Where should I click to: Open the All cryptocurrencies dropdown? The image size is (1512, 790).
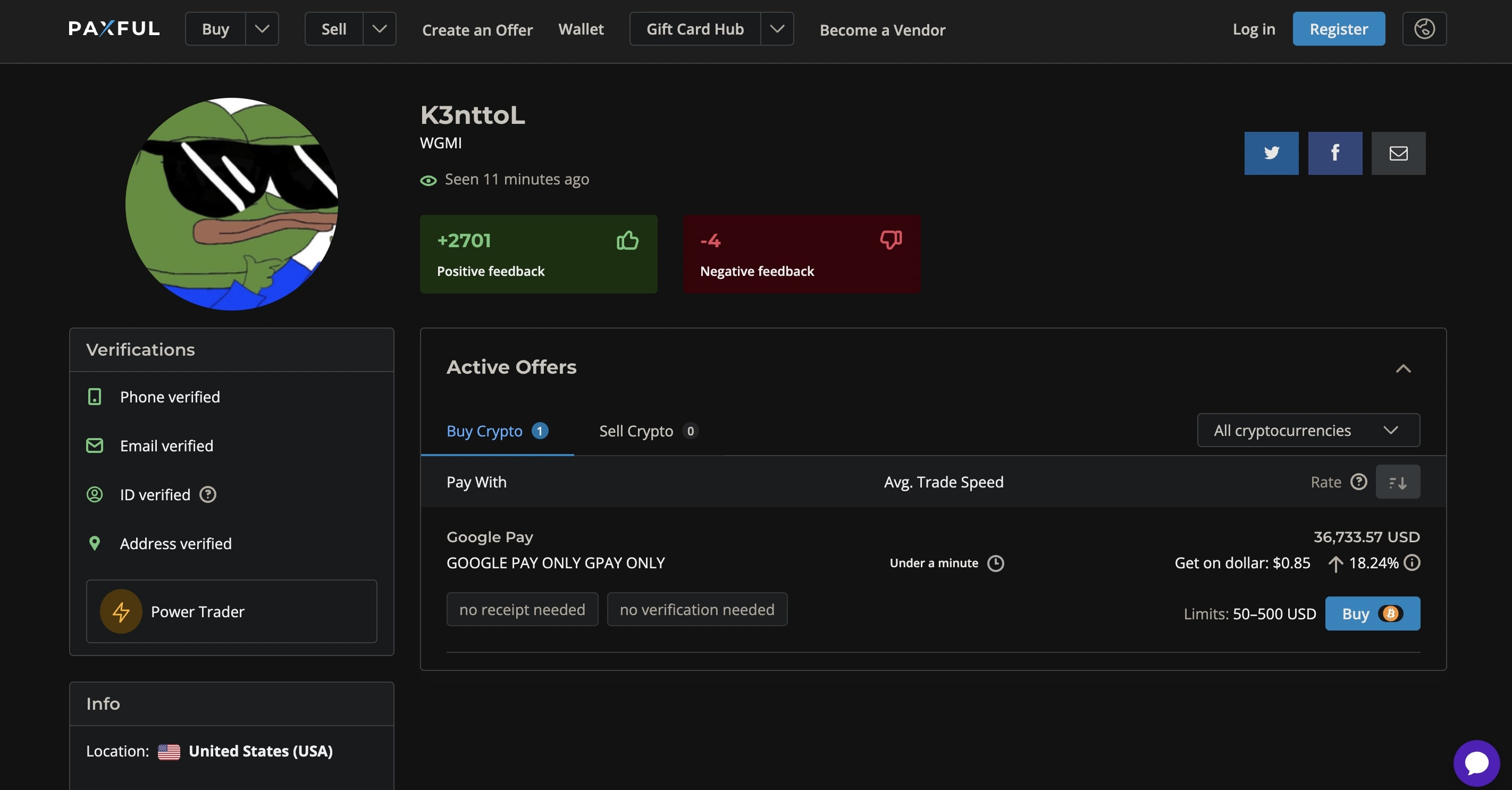(x=1308, y=430)
